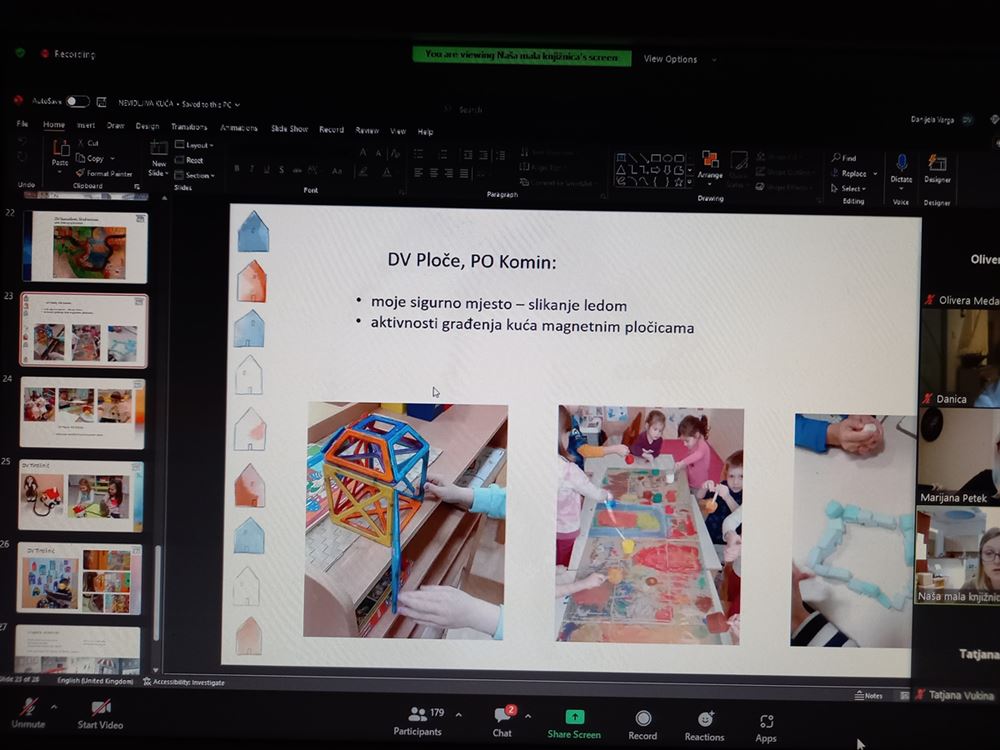
Task: Switch to the Design tab
Action: click(x=147, y=126)
